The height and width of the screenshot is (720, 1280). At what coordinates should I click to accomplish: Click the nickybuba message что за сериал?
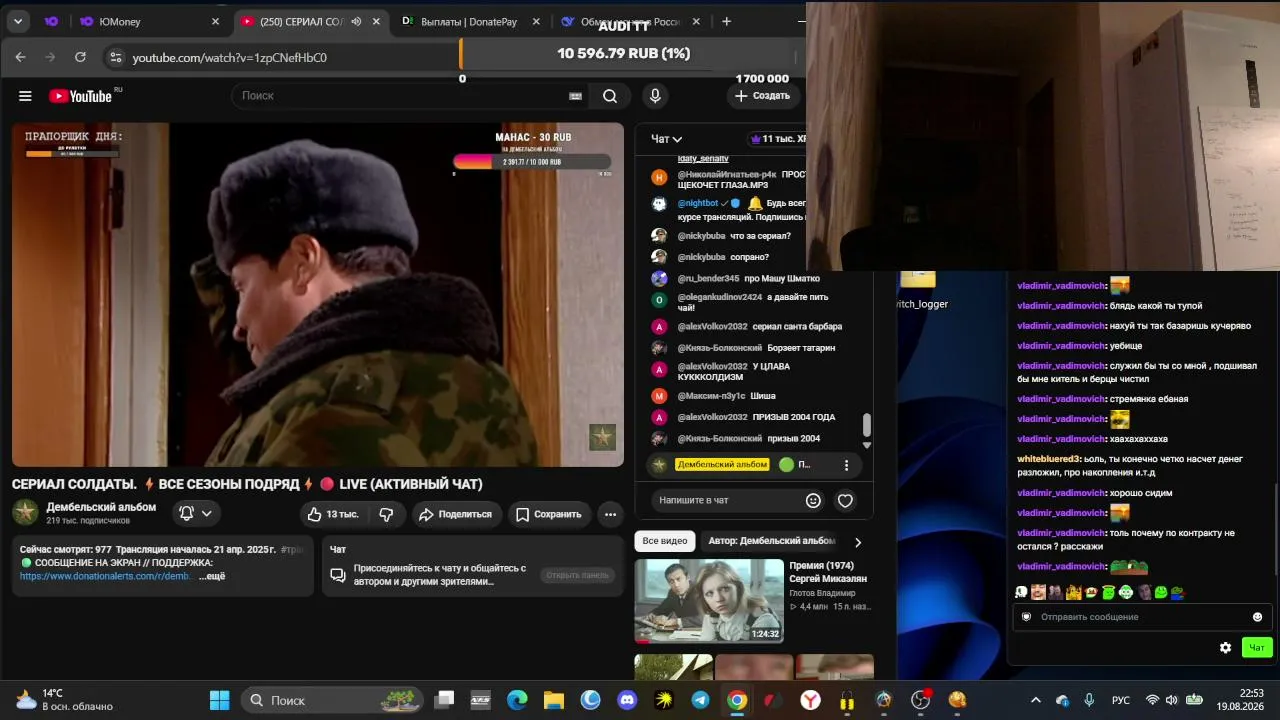[x=760, y=236]
